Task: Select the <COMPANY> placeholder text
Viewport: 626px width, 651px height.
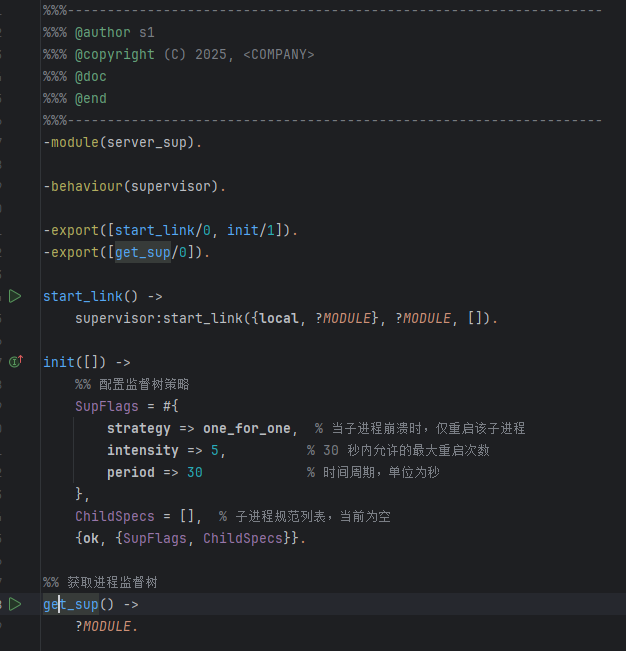Action: pos(279,54)
